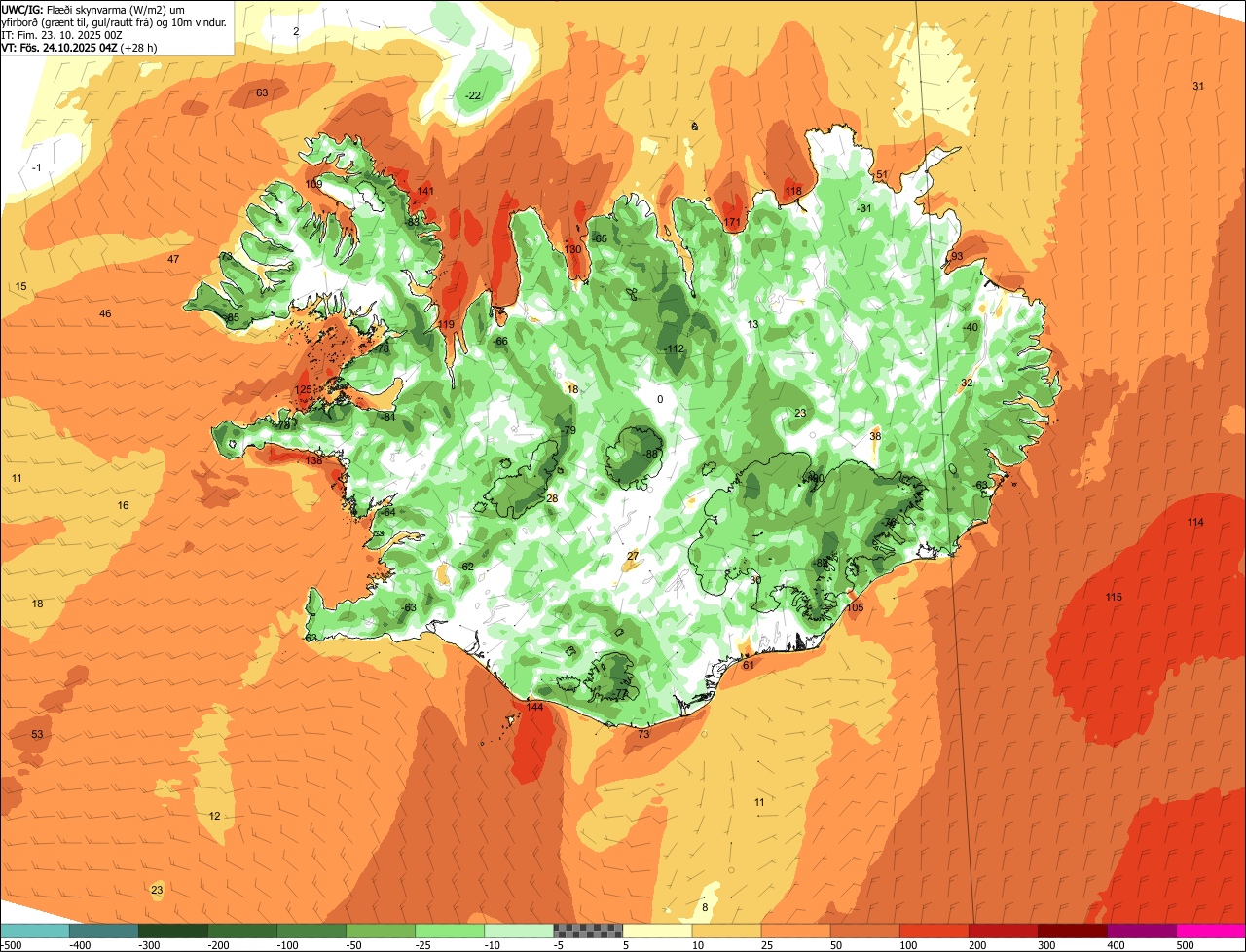Viewport: 1246px width, 952px height.
Task: Click the flux value '125' on the west coast
Action: (x=304, y=389)
